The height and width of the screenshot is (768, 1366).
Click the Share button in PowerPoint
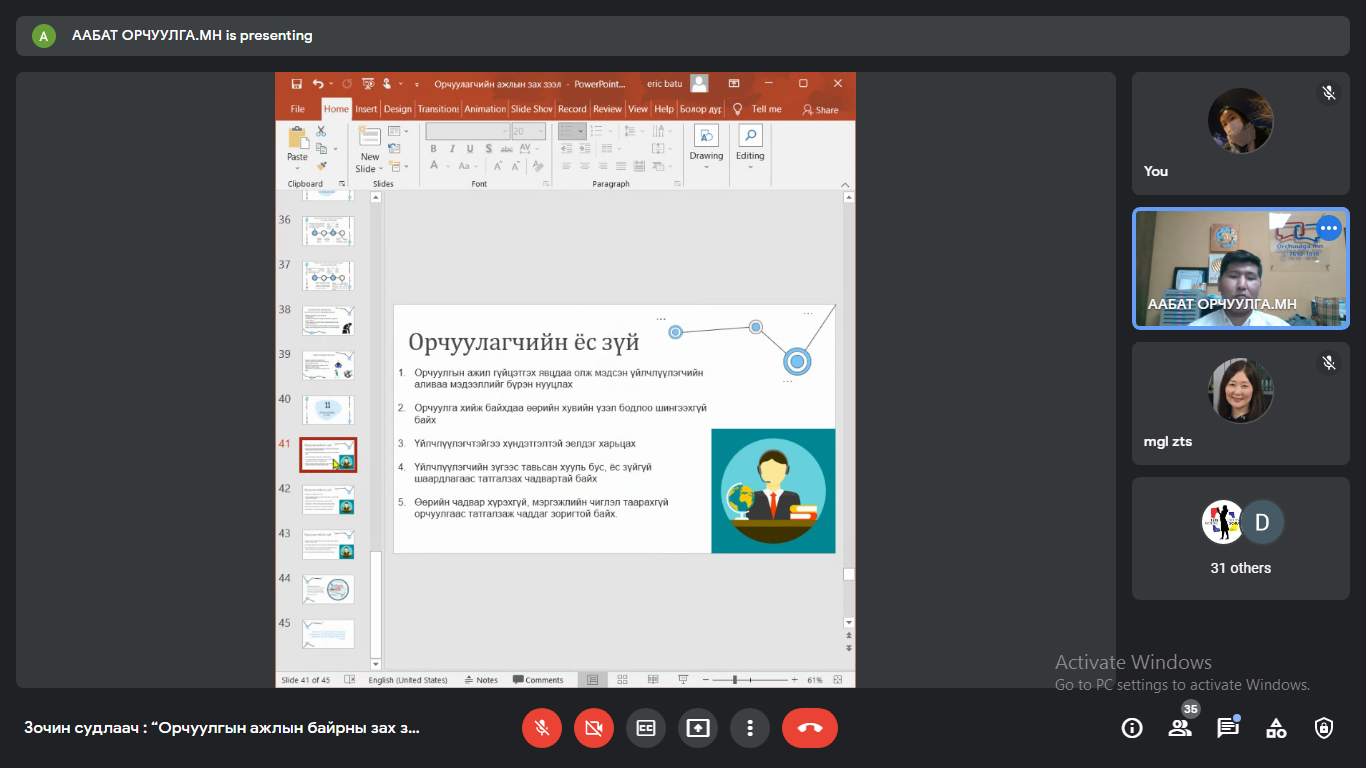(x=820, y=110)
